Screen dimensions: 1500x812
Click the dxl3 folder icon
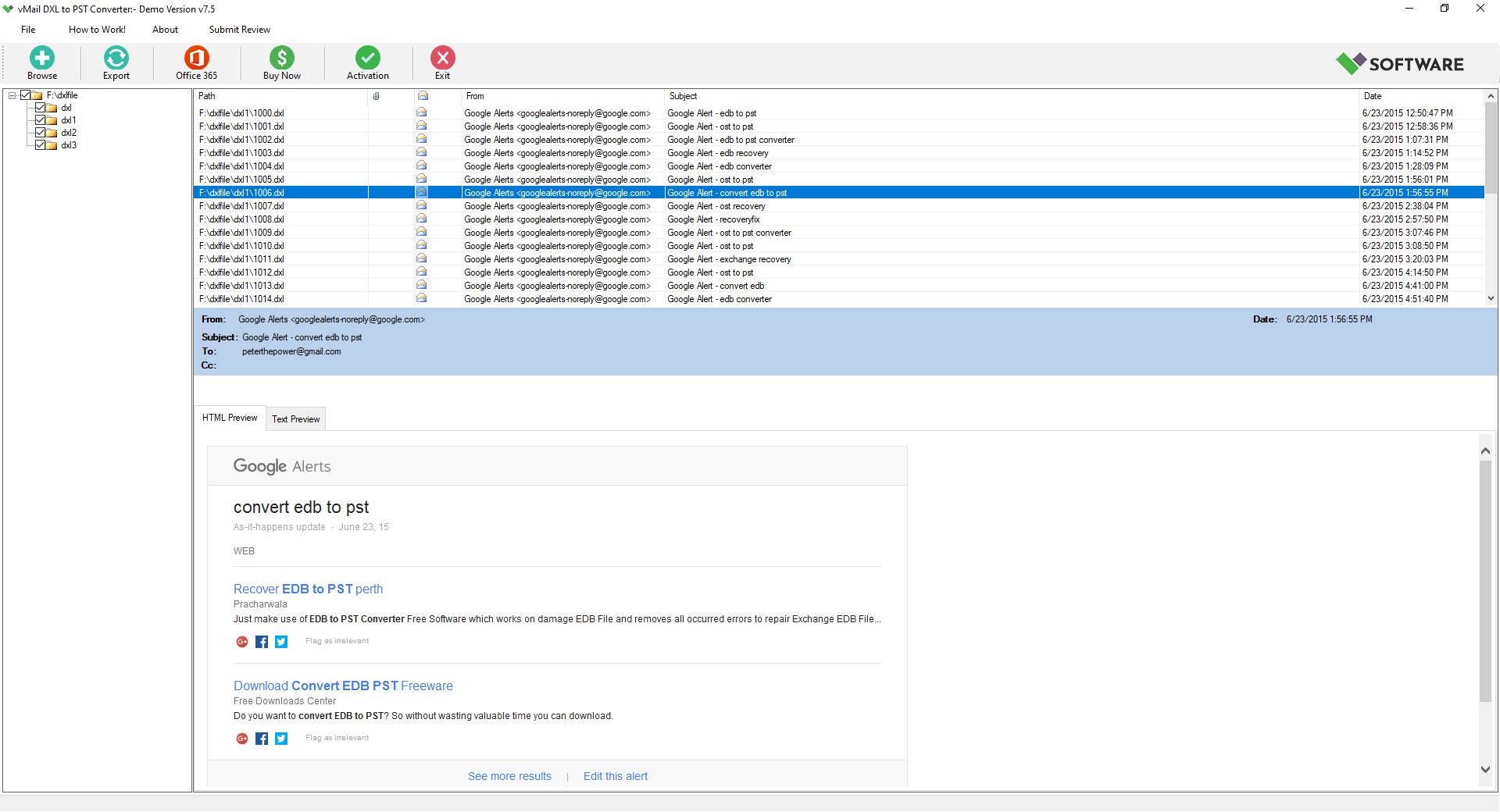(52, 145)
